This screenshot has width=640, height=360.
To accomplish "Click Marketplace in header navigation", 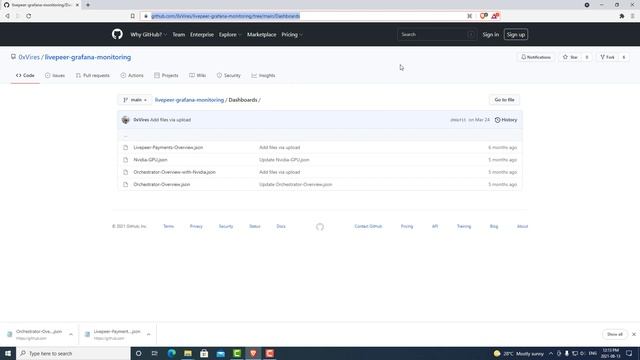I will 261,35.
